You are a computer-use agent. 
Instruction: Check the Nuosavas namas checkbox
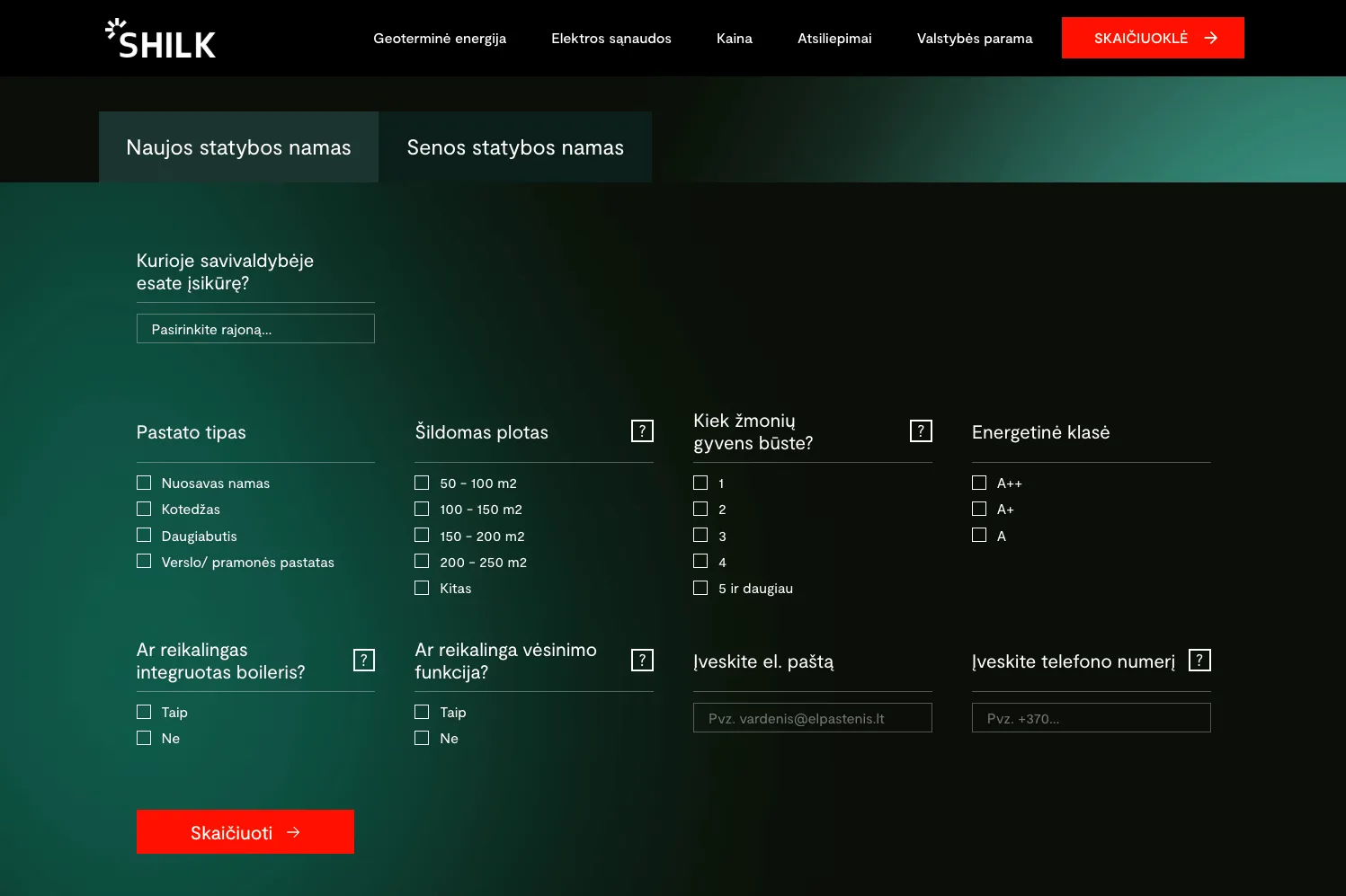pos(144,483)
